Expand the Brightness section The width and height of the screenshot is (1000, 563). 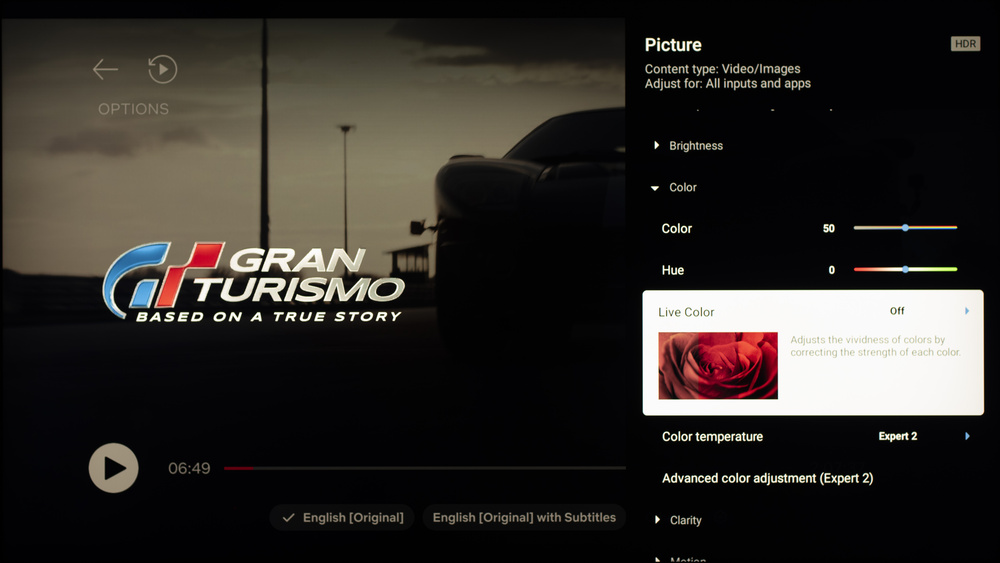click(x=695, y=146)
